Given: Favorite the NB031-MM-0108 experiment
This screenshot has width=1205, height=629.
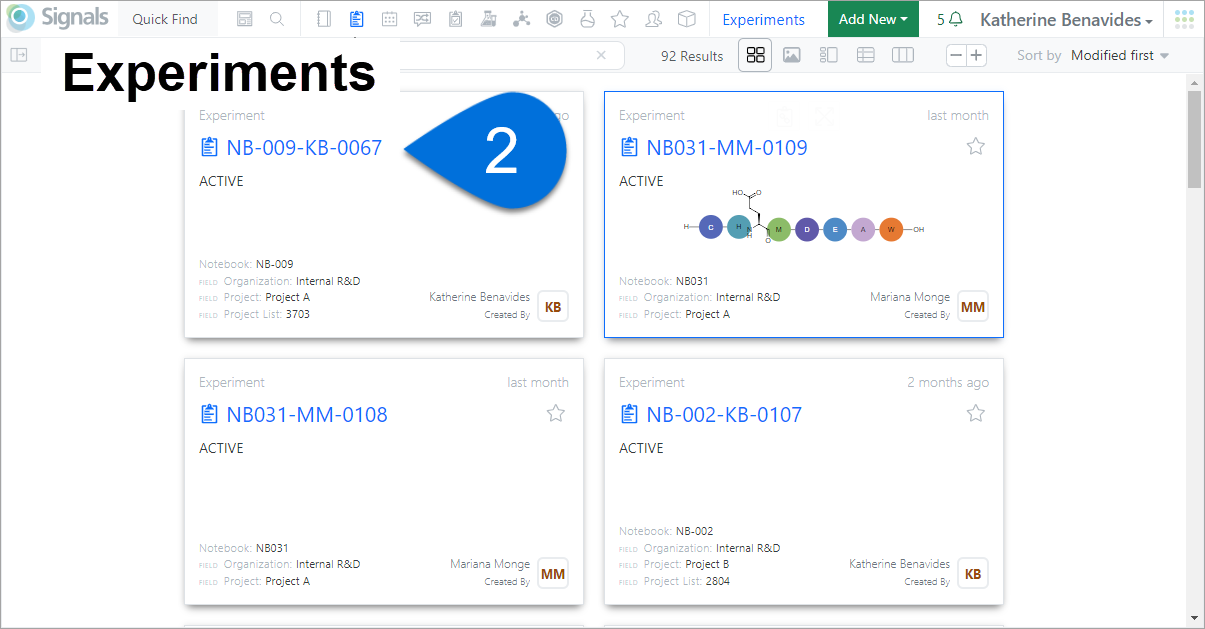Looking at the screenshot, I should (x=556, y=413).
